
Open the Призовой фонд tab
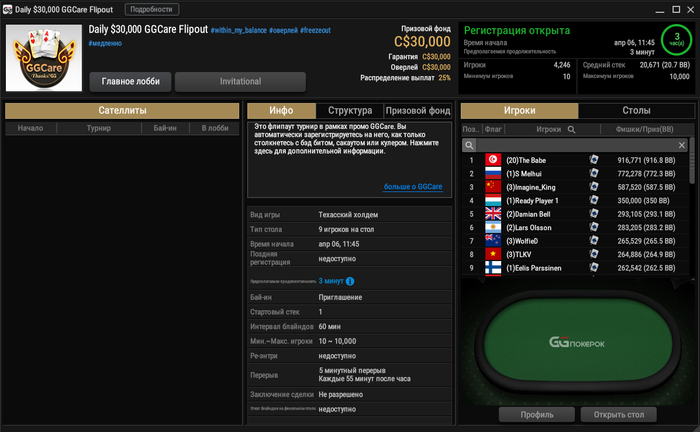point(418,110)
